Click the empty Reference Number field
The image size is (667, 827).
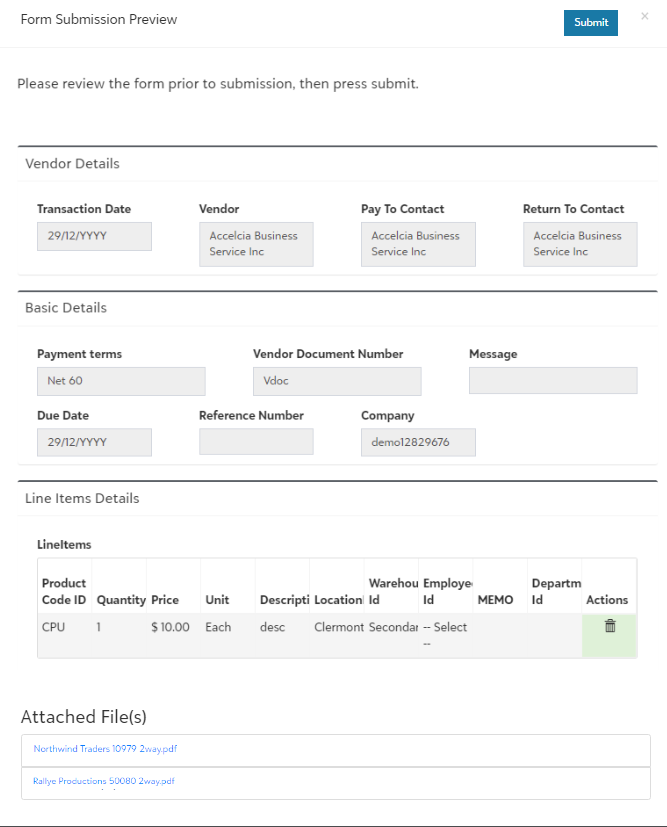coord(256,441)
